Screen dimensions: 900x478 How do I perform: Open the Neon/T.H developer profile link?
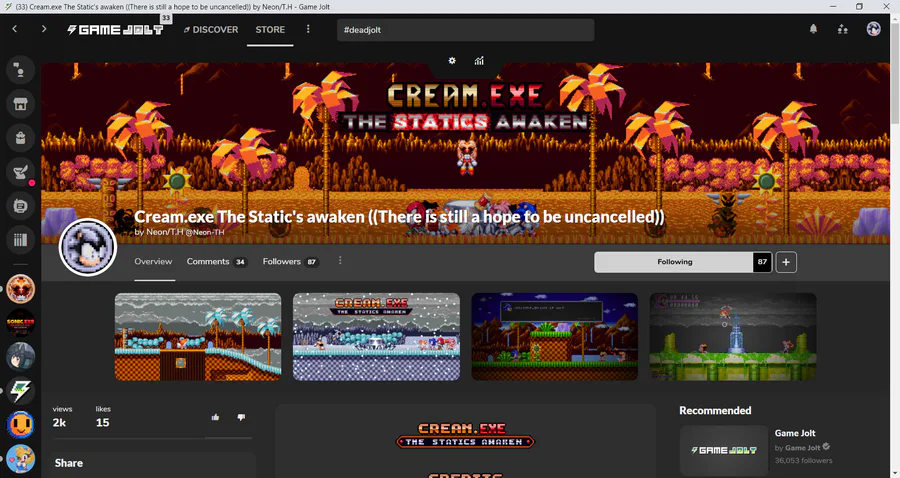point(179,232)
